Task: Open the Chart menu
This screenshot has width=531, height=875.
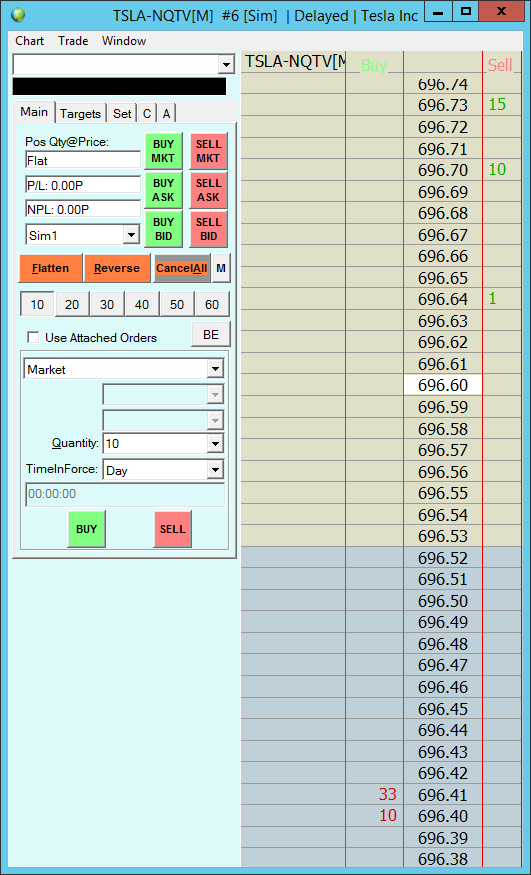Action: [30, 41]
